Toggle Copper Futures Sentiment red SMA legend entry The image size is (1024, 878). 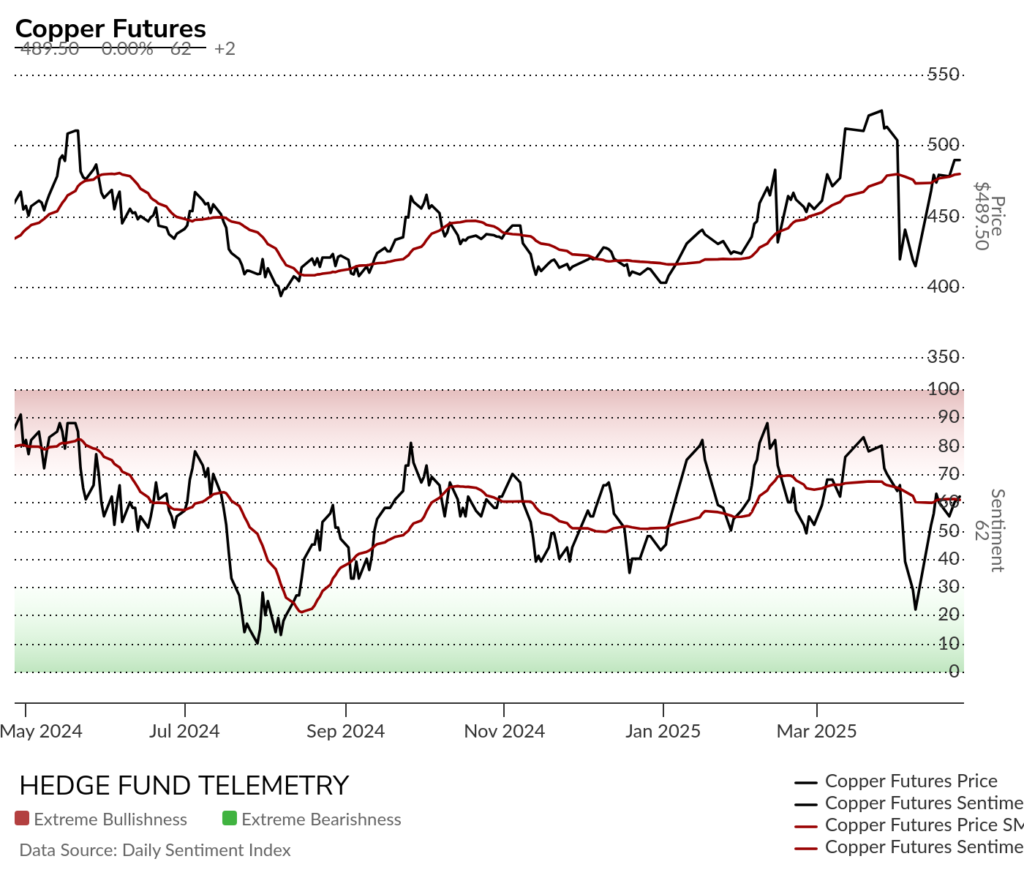[x=909, y=847]
